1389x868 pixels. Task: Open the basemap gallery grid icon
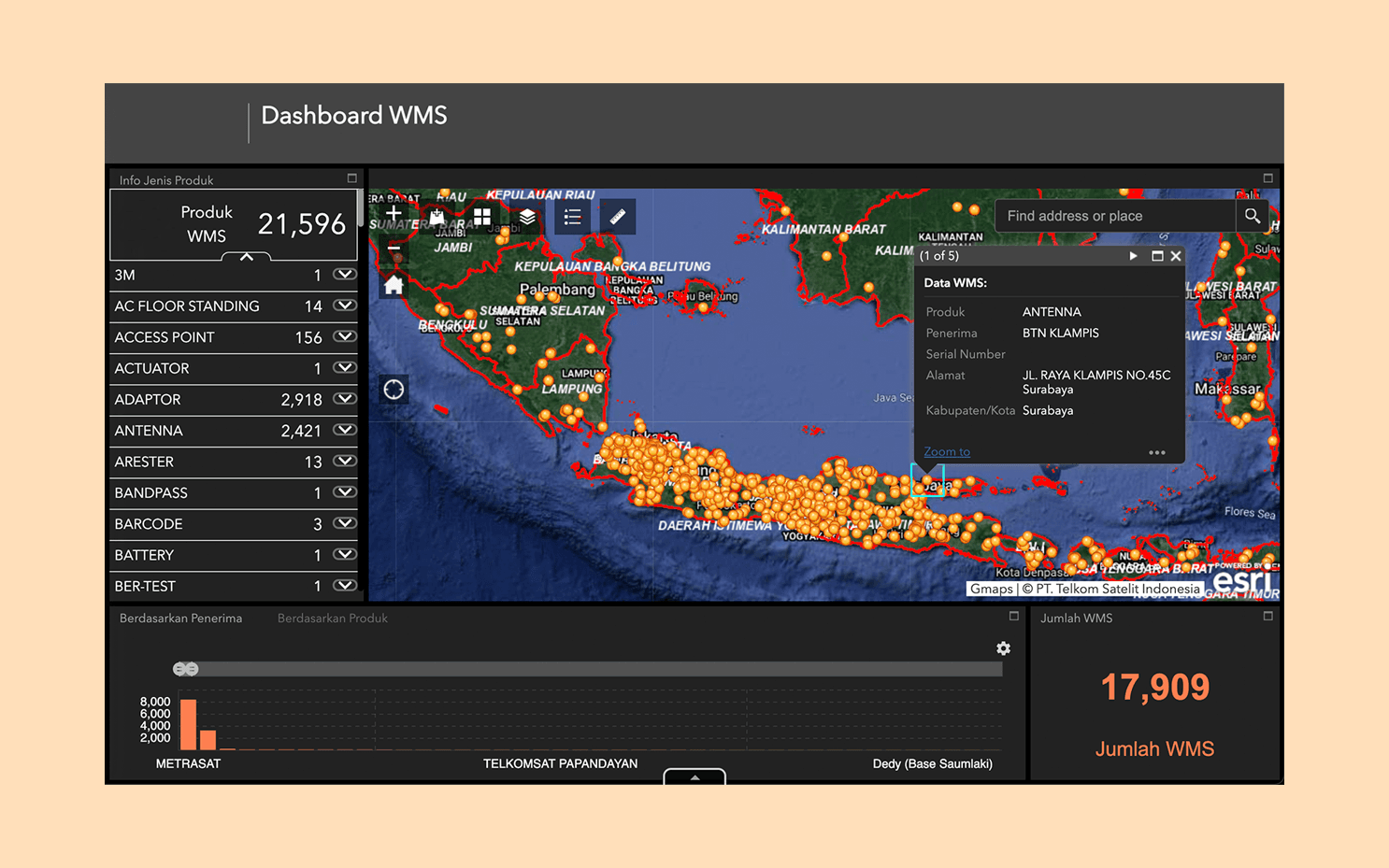point(482,217)
